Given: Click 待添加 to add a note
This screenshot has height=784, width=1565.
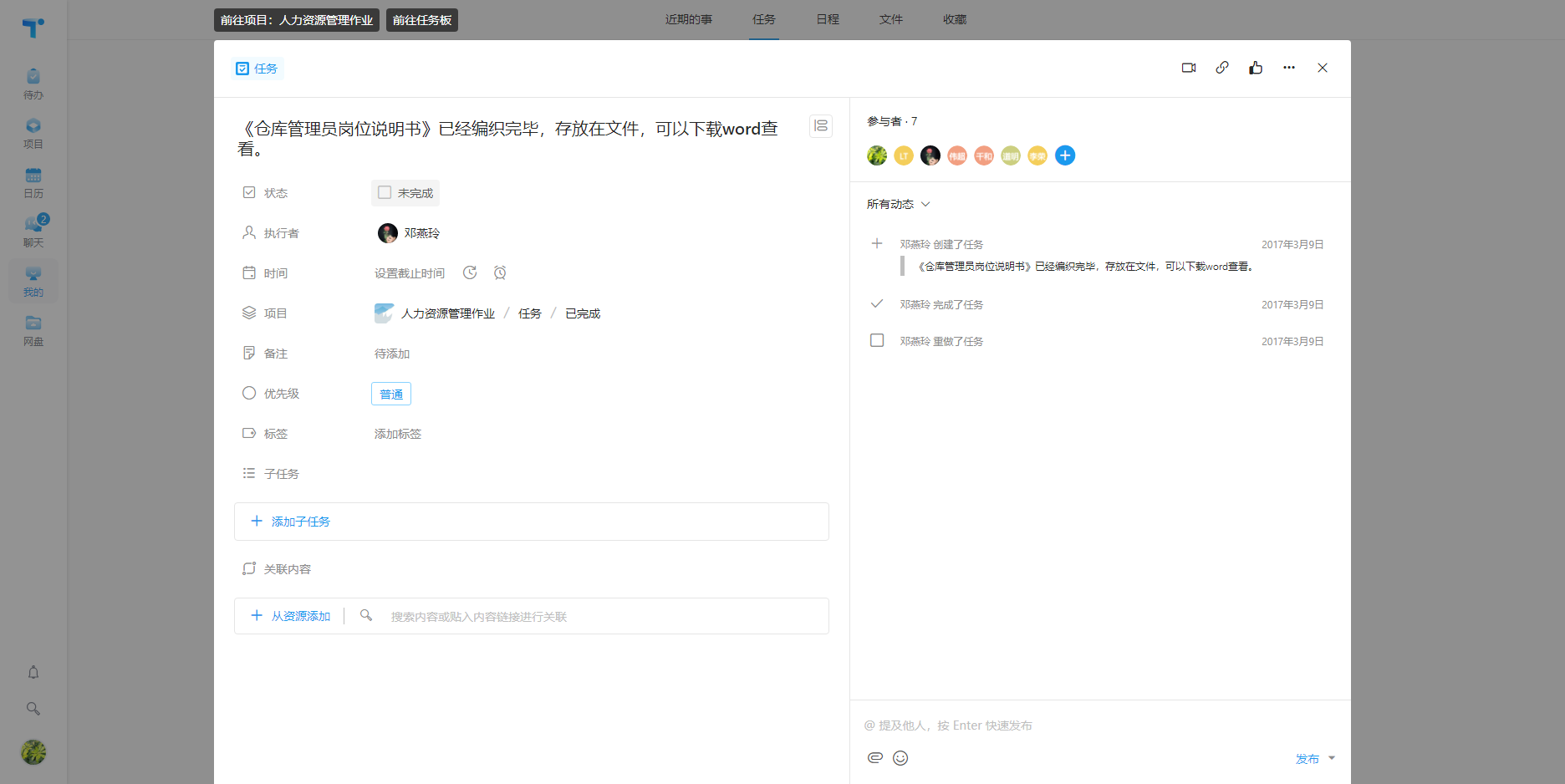Looking at the screenshot, I should tap(392, 354).
